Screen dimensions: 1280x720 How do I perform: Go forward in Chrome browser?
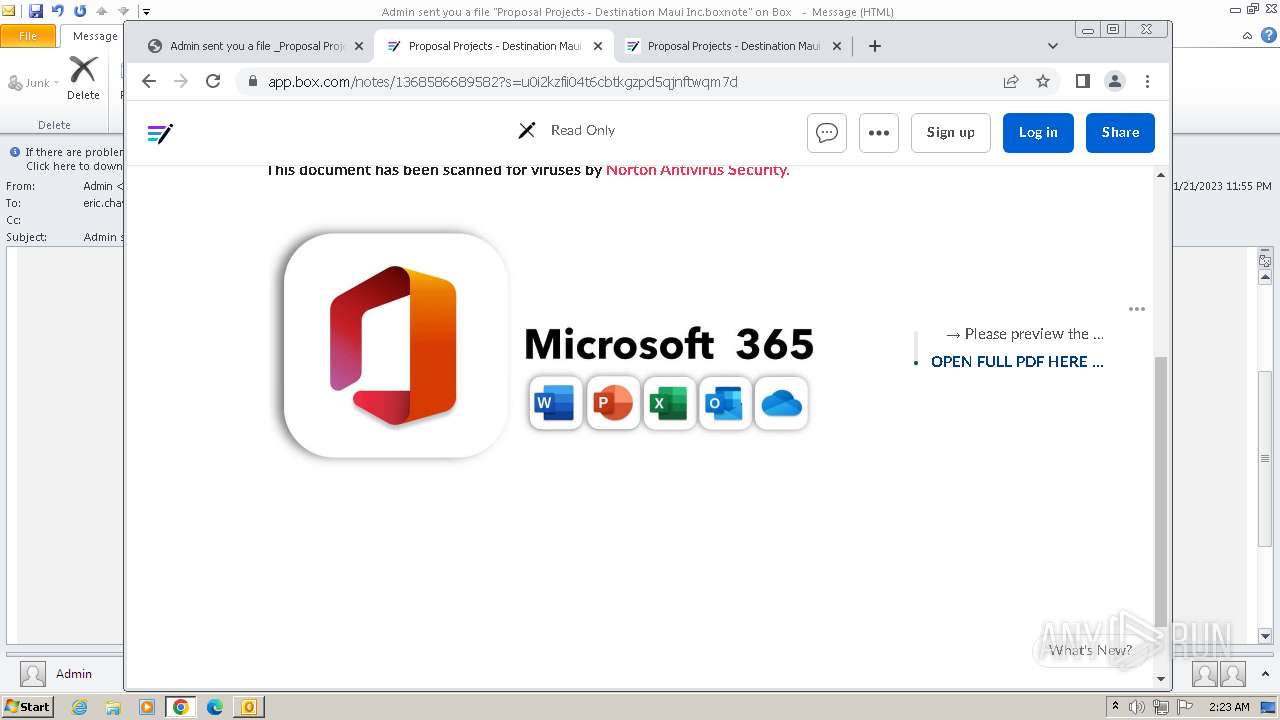[x=181, y=81]
